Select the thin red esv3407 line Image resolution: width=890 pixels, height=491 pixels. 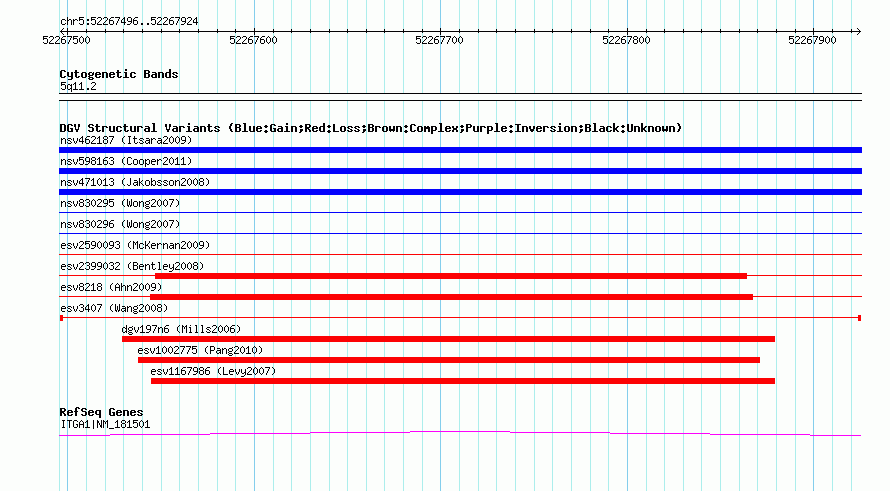tap(460, 318)
